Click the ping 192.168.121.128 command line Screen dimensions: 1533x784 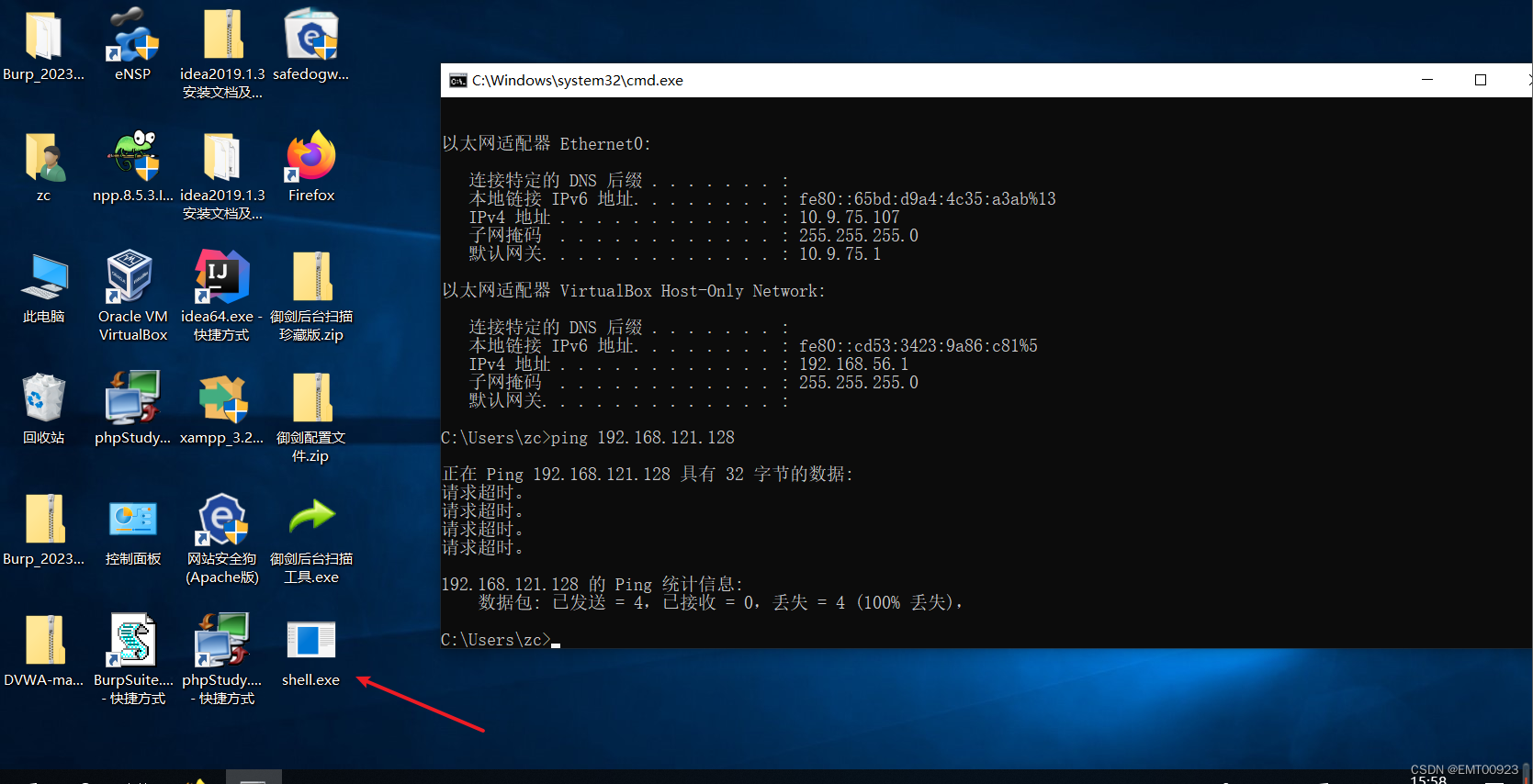point(588,438)
